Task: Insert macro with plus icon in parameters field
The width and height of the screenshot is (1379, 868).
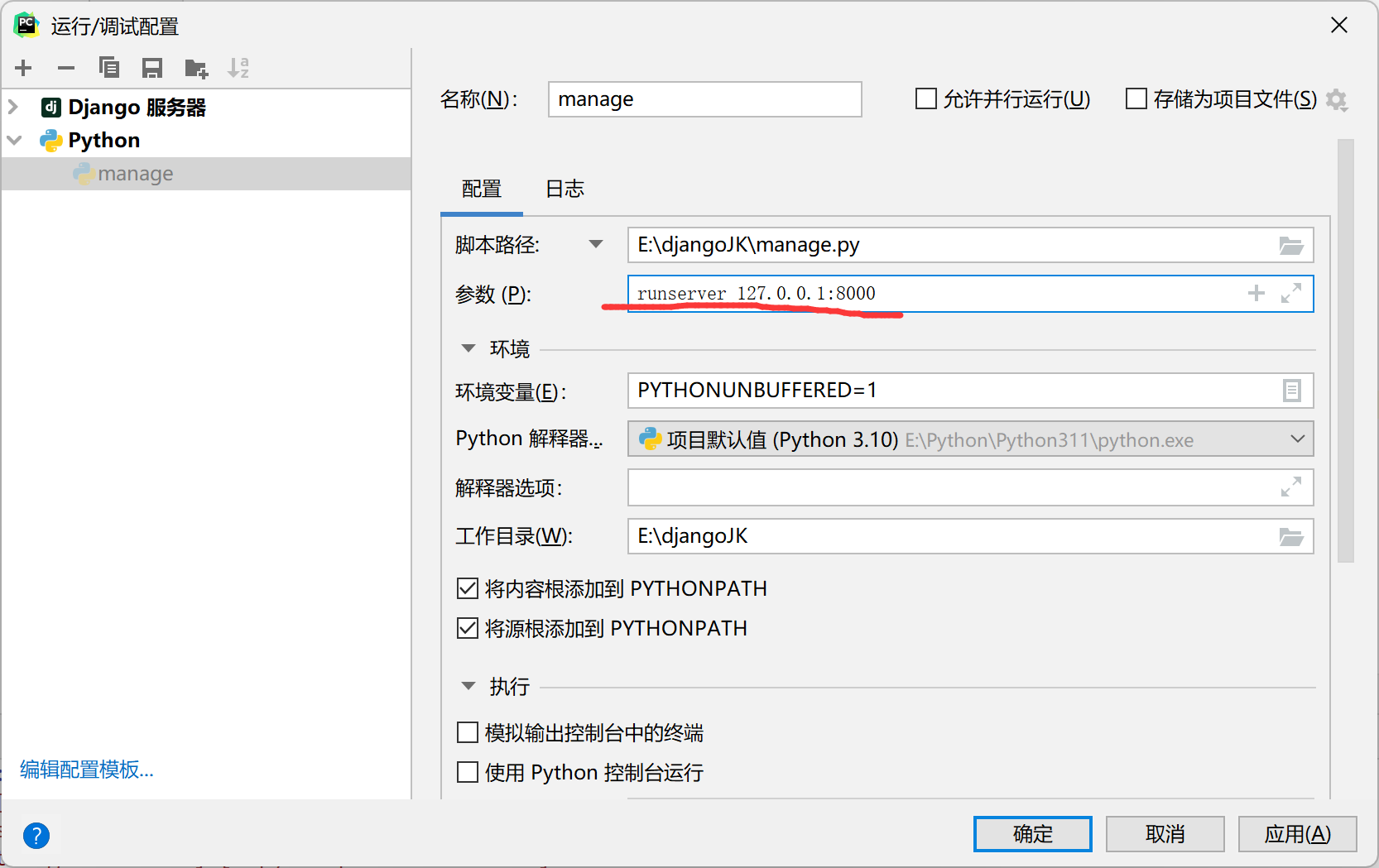Action: click(x=1256, y=293)
